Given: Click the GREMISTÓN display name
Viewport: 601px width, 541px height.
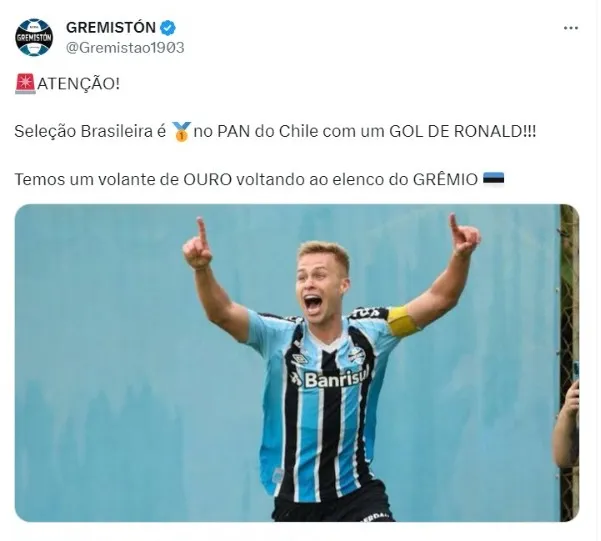Looking at the screenshot, I should pyautogui.click(x=111, y=28).
